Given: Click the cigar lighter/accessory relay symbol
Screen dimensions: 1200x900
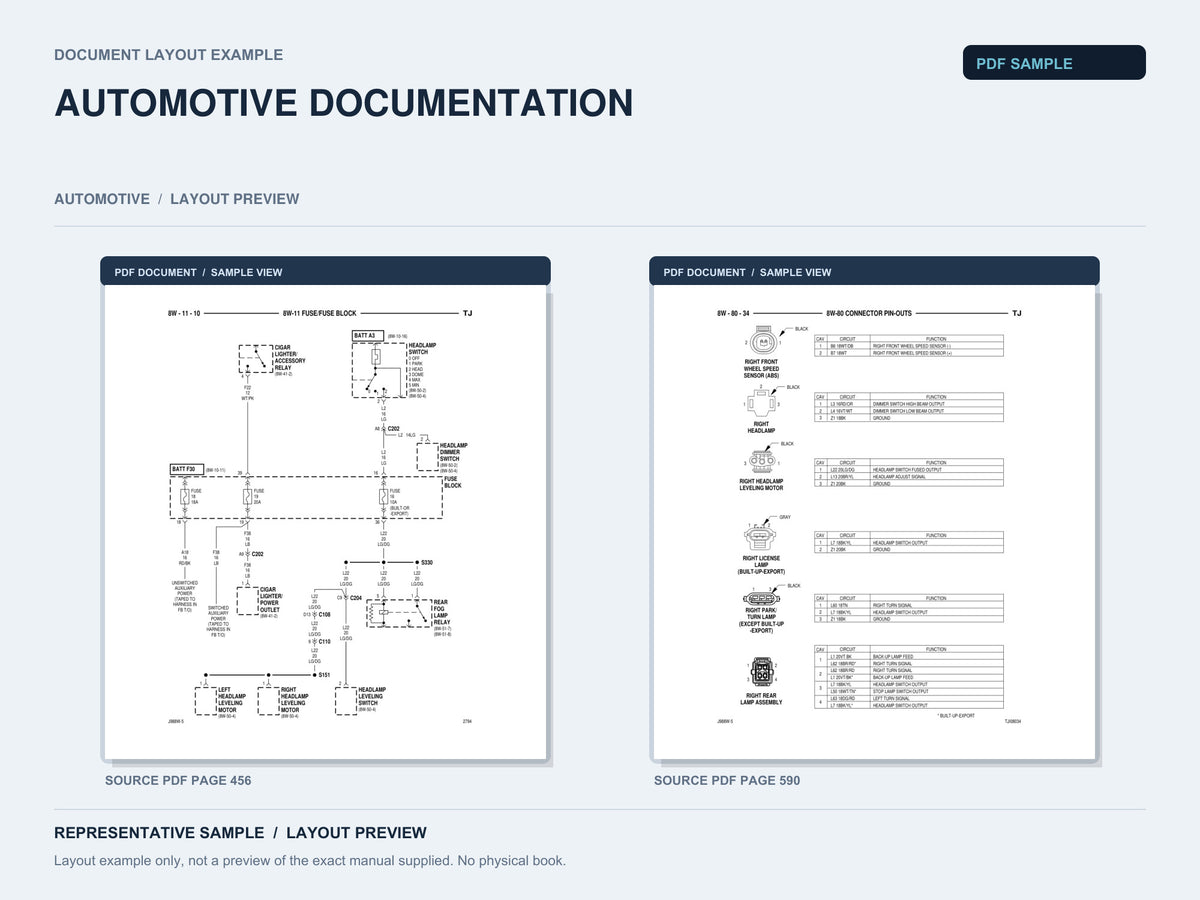Looking at the screenshot, I should coord(256,358).
